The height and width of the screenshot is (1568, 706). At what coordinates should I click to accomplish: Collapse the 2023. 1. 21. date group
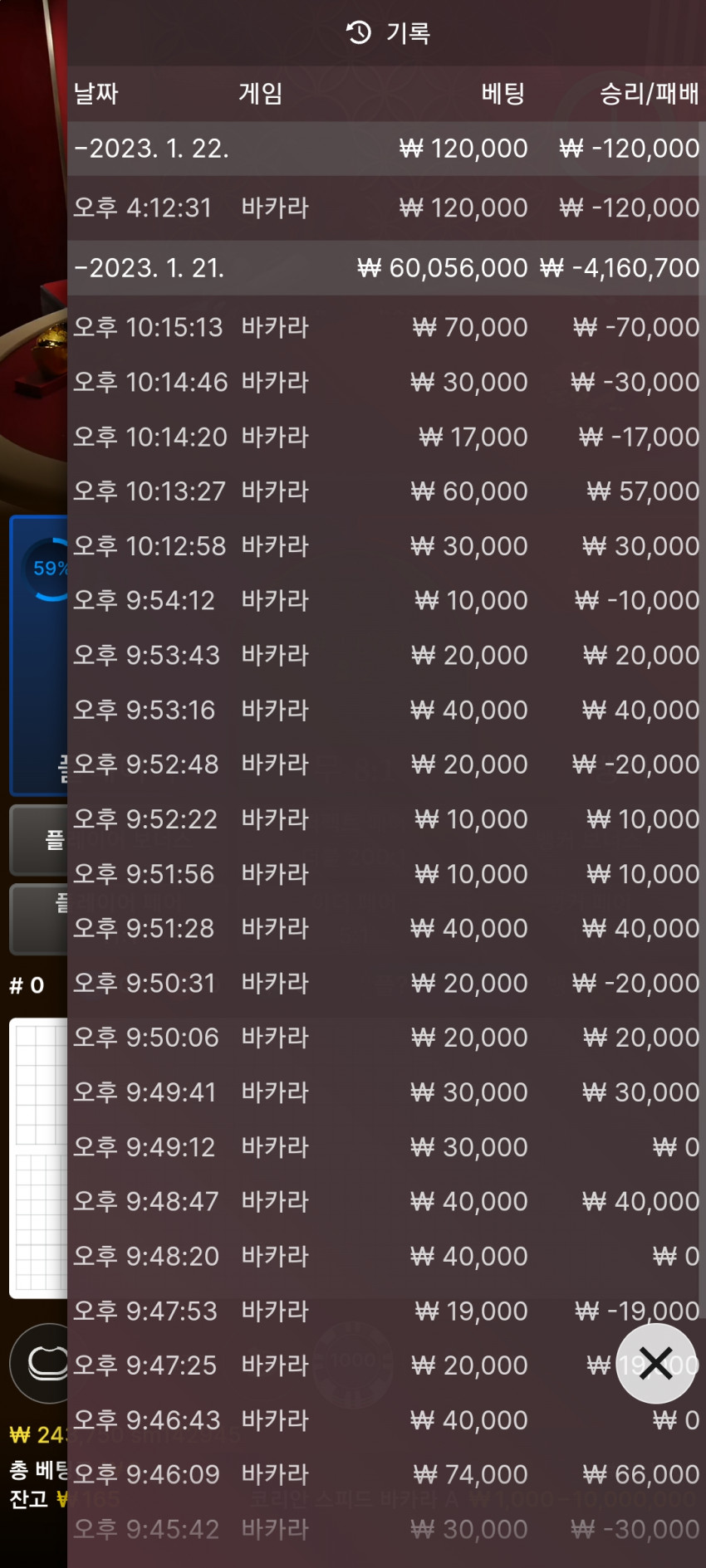pyautogui.click(x=386, y=268)
